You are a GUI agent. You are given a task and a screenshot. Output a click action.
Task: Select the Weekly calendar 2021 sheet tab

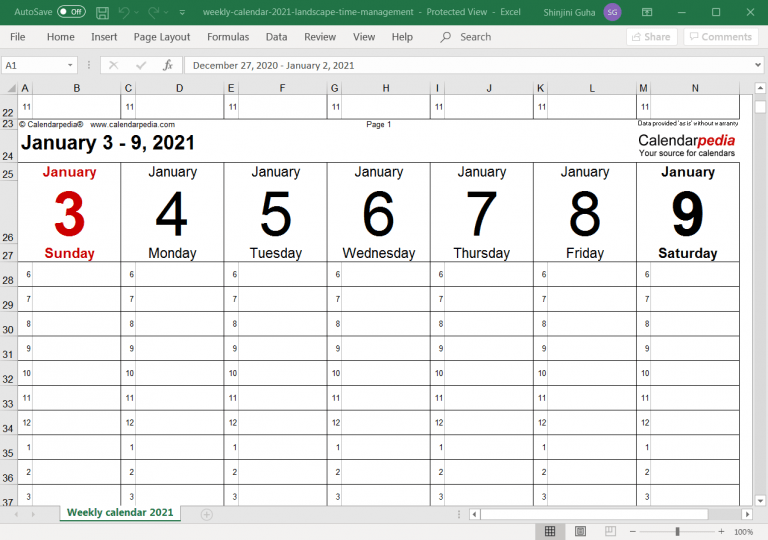(120, 513)
